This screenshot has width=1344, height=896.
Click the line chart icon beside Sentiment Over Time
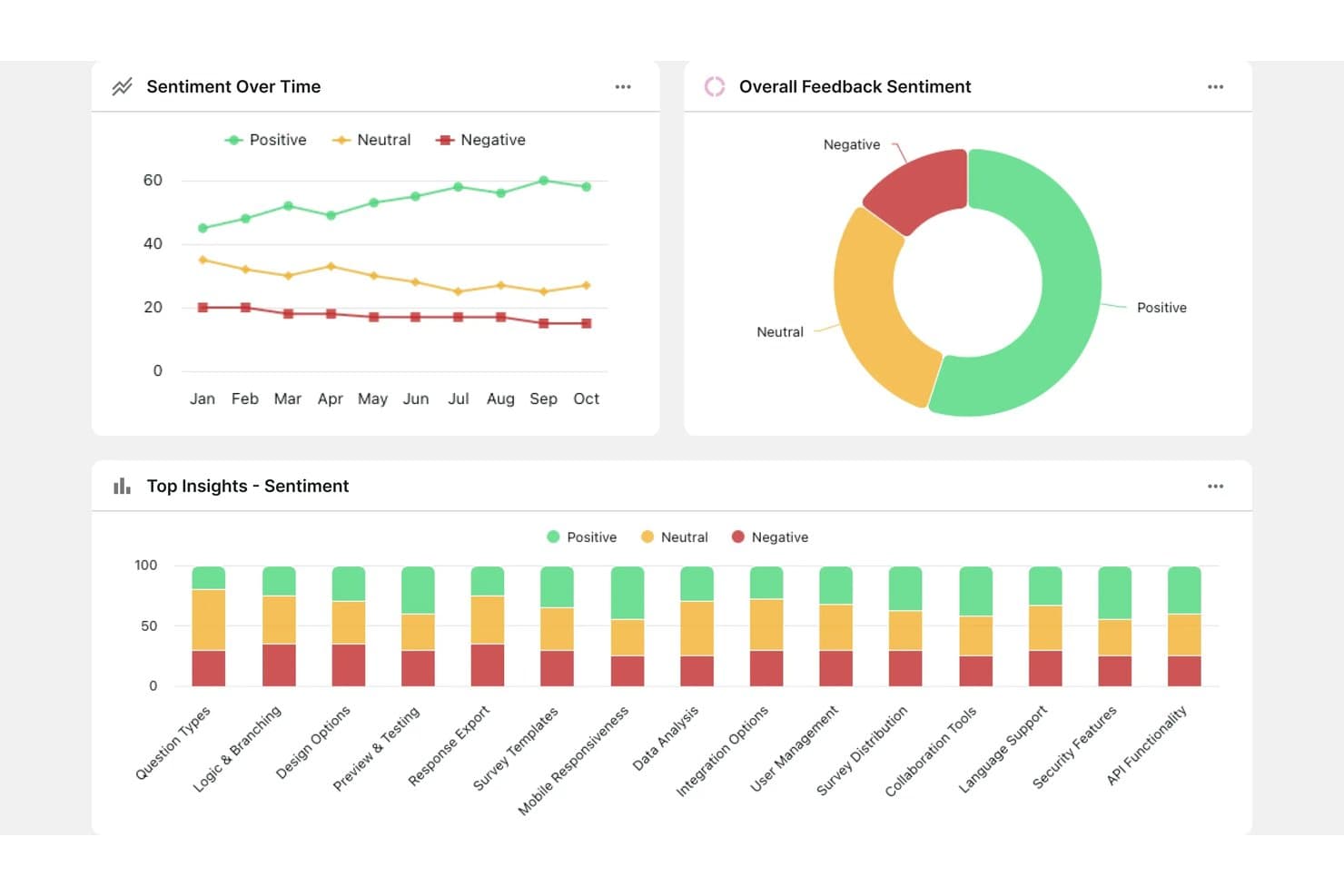(x=122, y=86)
